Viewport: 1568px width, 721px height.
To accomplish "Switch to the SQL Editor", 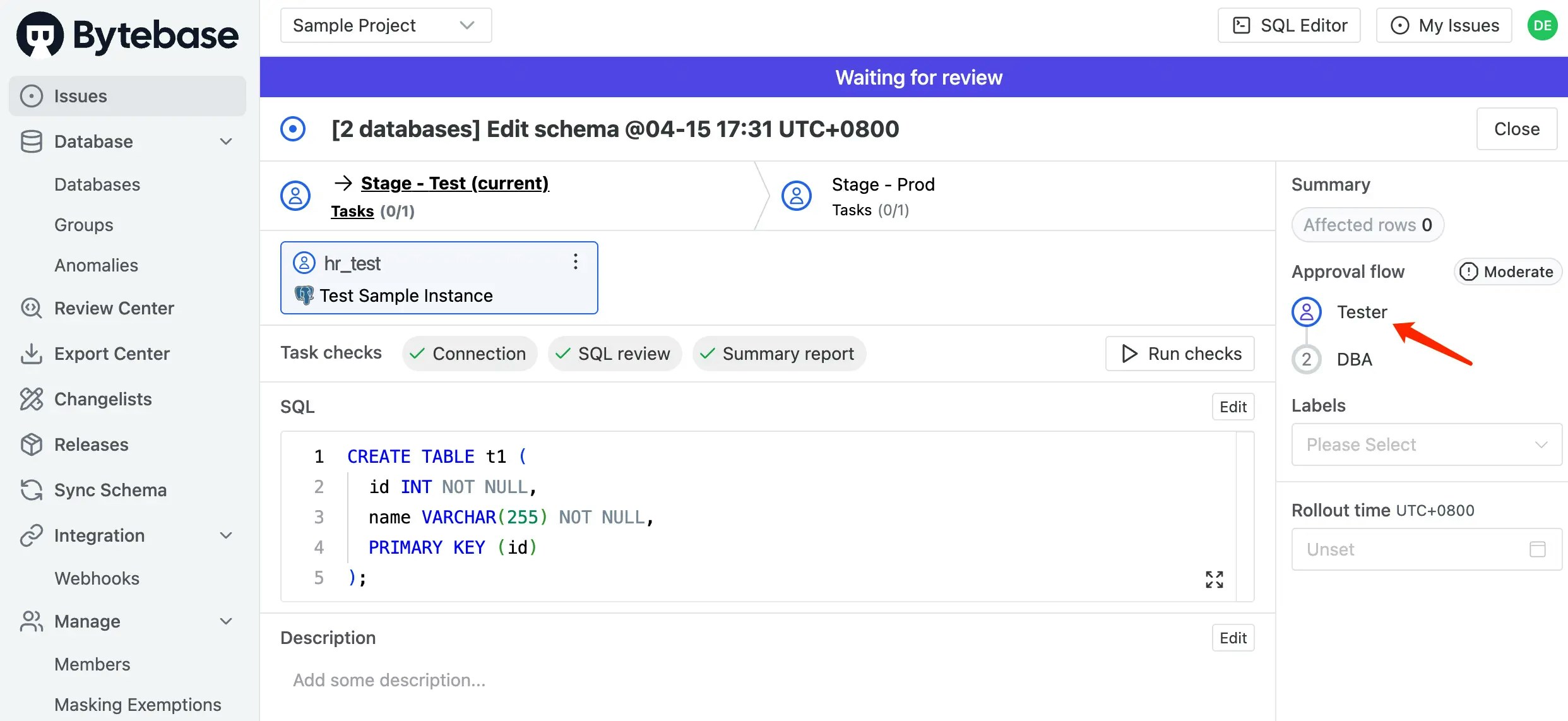I will click(x=1289, y=25).
